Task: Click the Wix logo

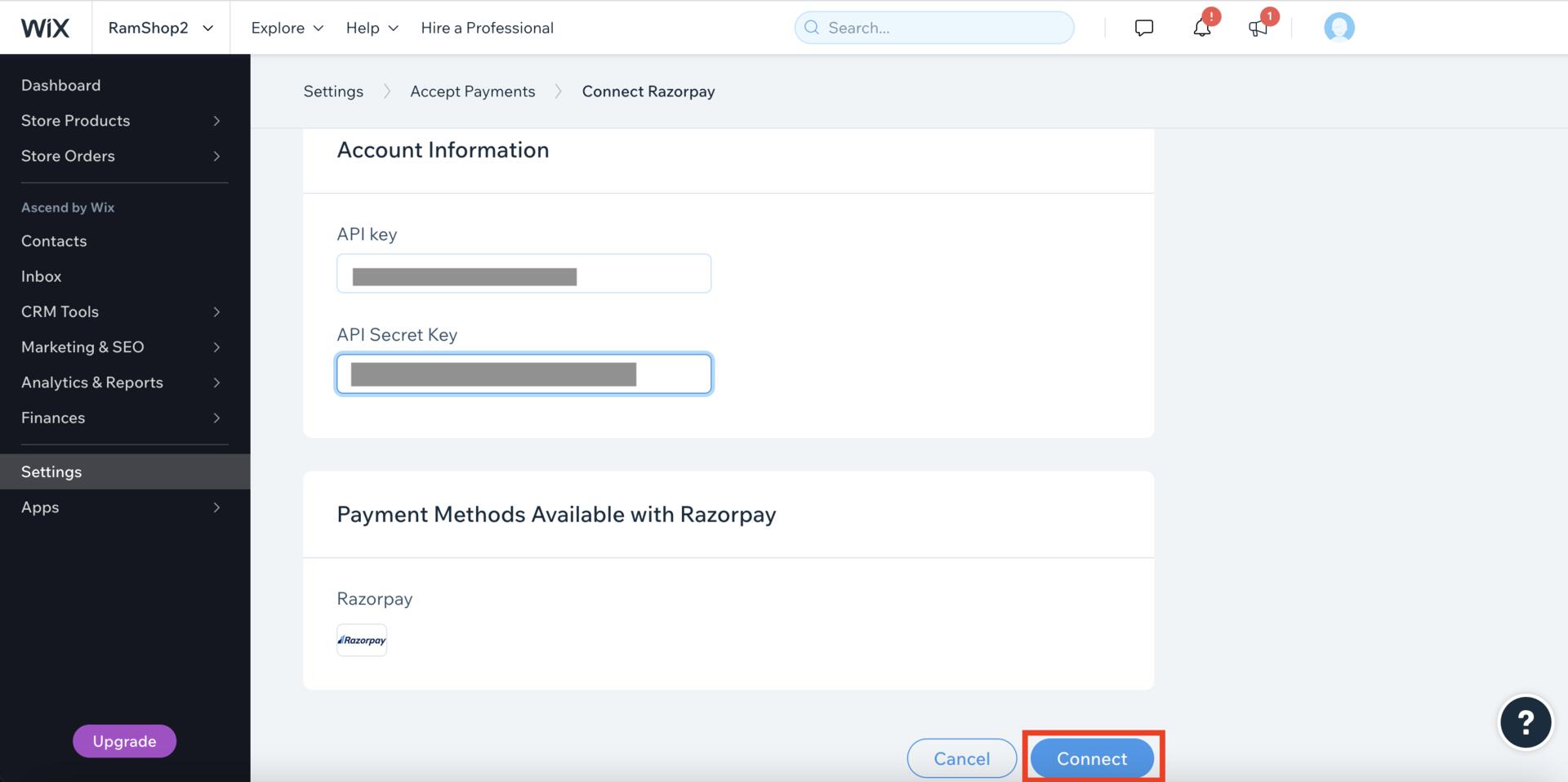Action: [45, 28]
